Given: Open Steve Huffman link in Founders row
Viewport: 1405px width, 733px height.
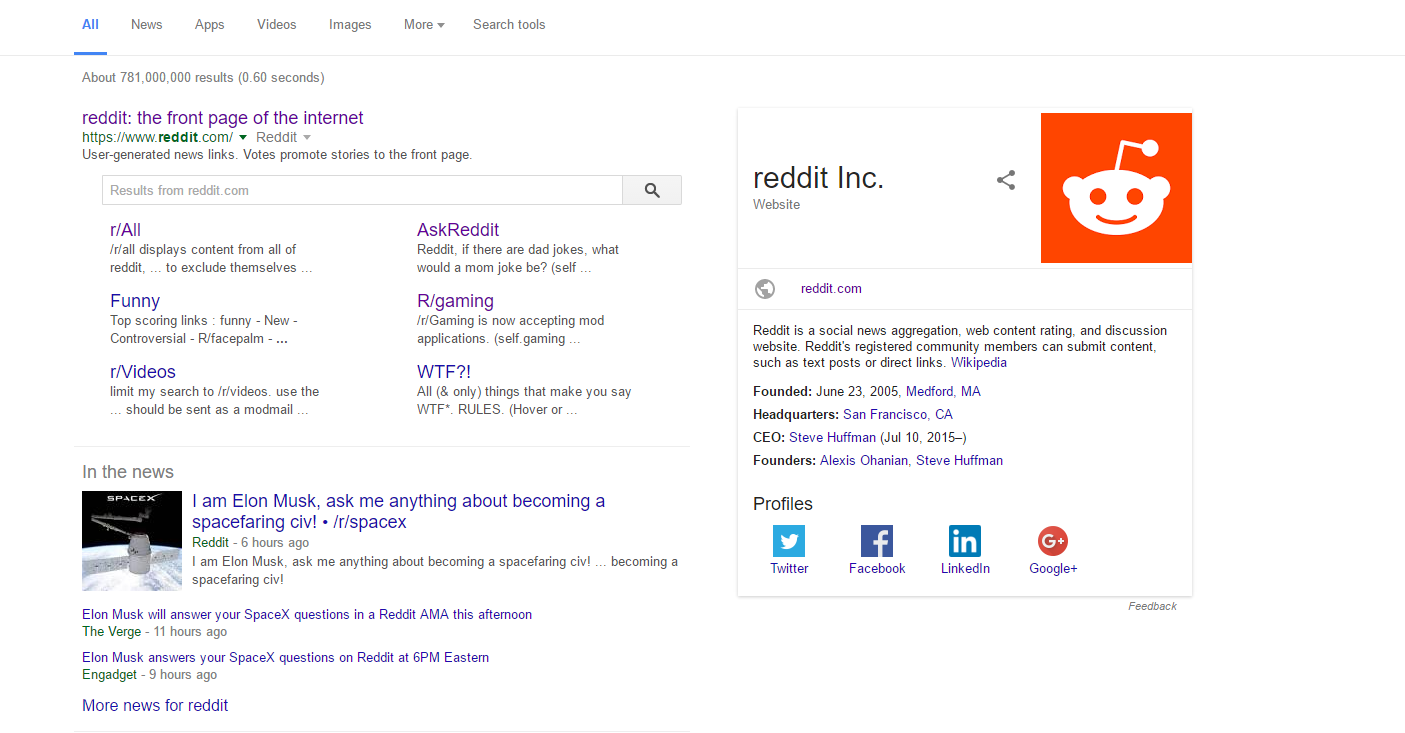Looking at the screenshot, I should 959,460.
